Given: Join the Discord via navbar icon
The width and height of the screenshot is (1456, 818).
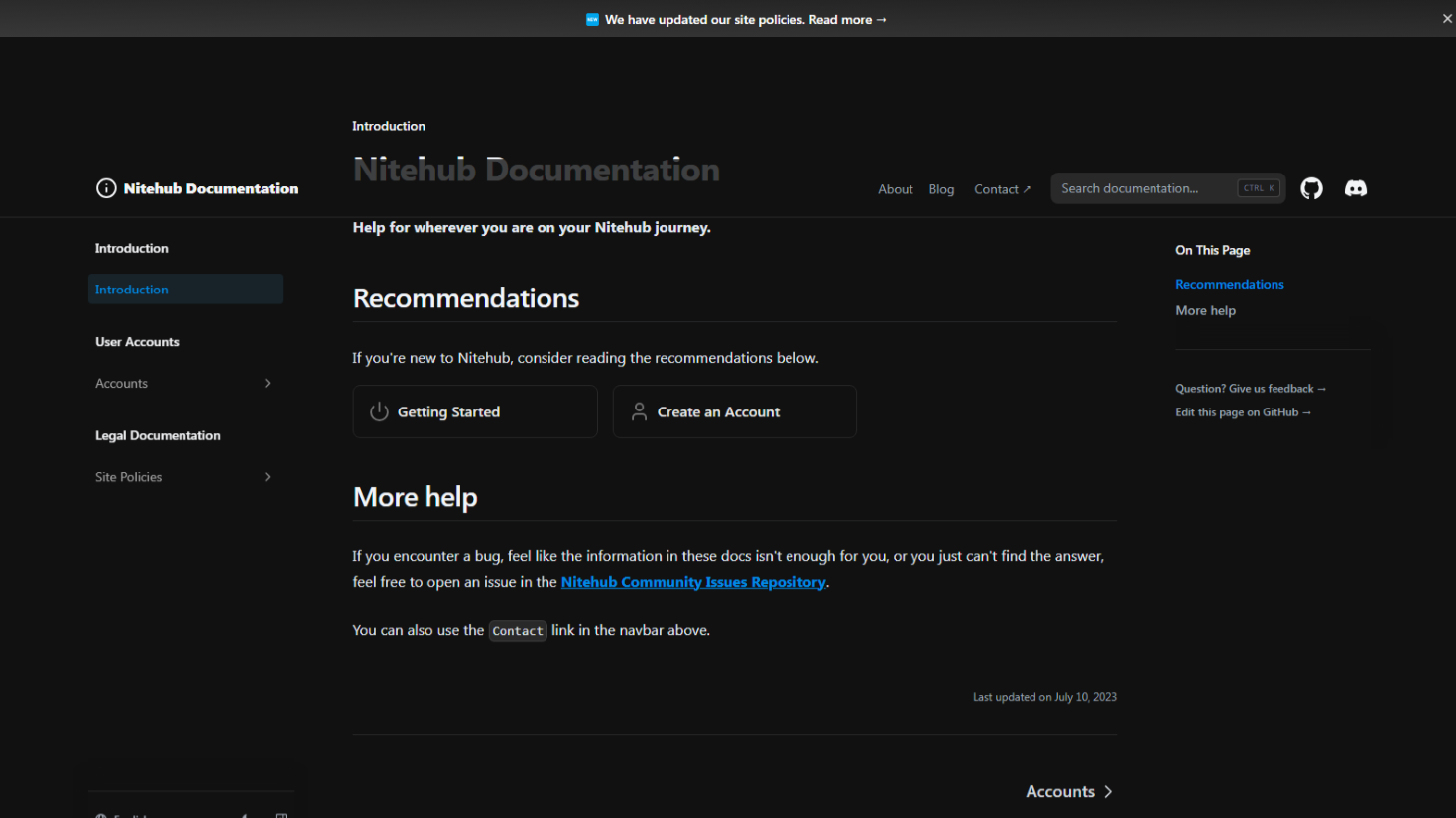Looking at the screenshot, I should tap(1355, 188).
